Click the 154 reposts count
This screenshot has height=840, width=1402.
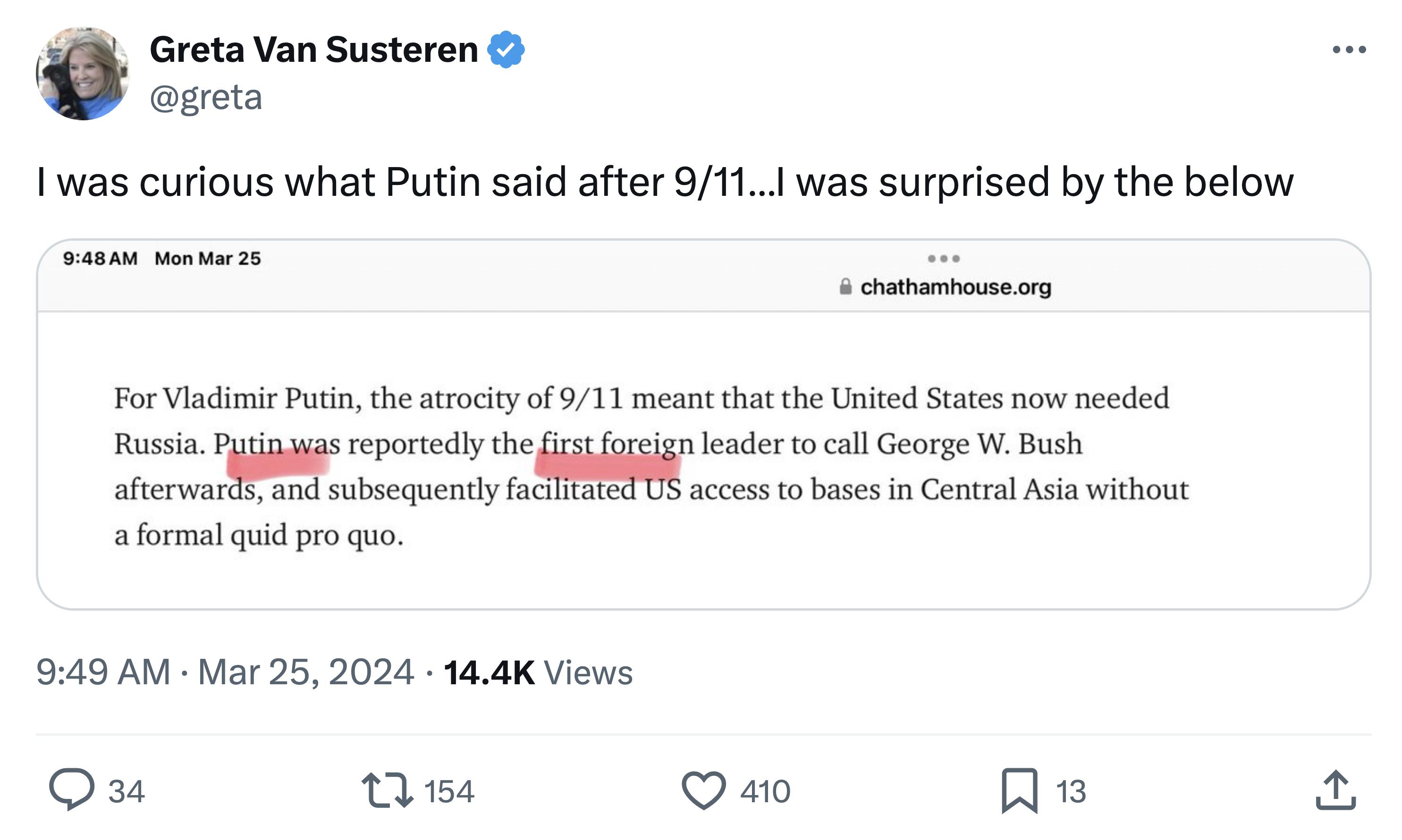(449, 791)
